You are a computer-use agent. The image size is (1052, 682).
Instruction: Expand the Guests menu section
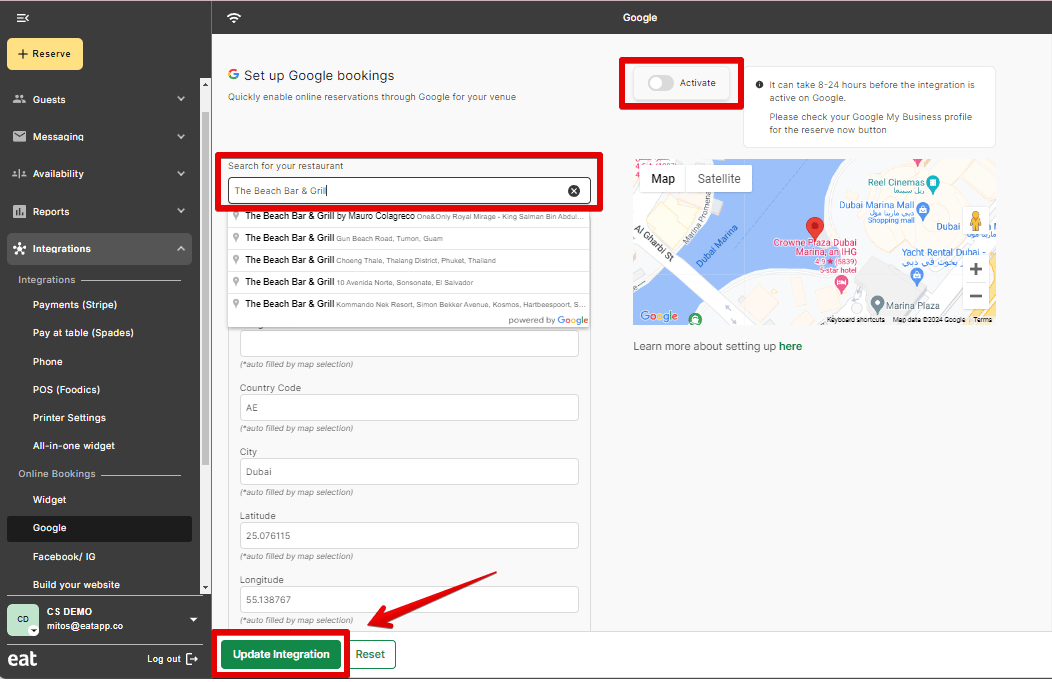click(181, 99)
